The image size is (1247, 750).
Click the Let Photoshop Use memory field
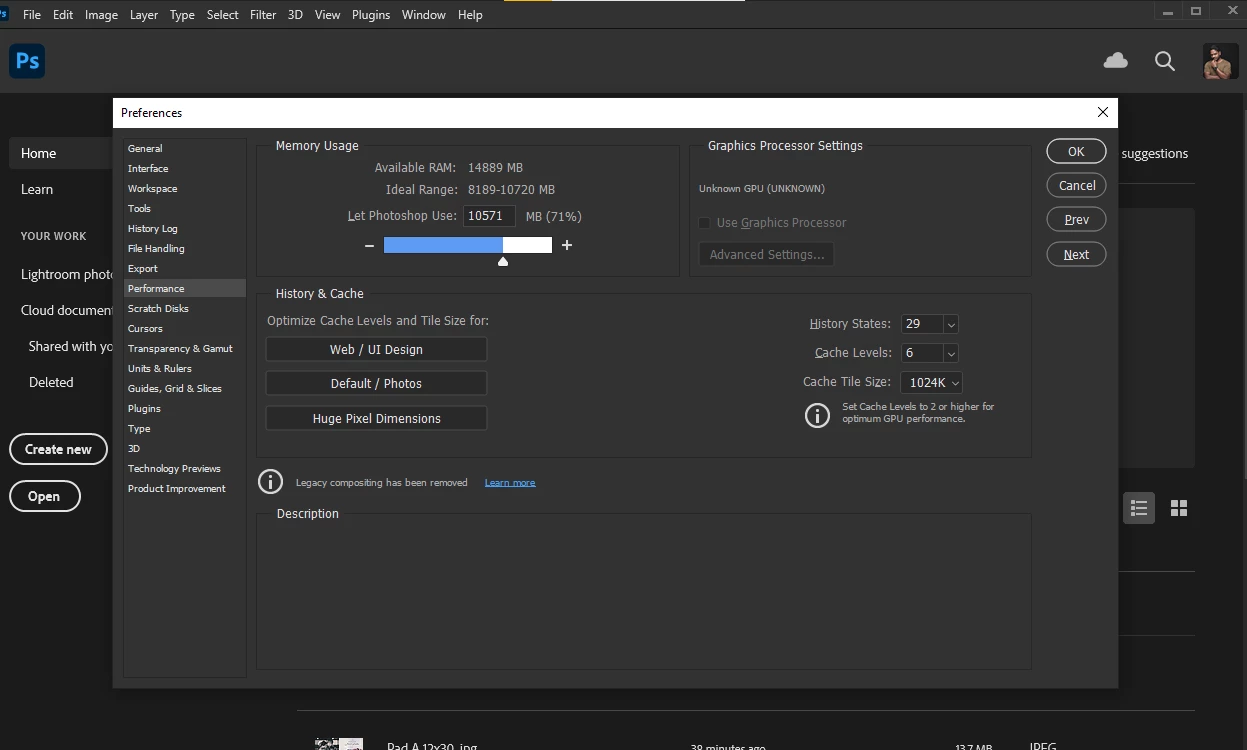coord(489,216)
